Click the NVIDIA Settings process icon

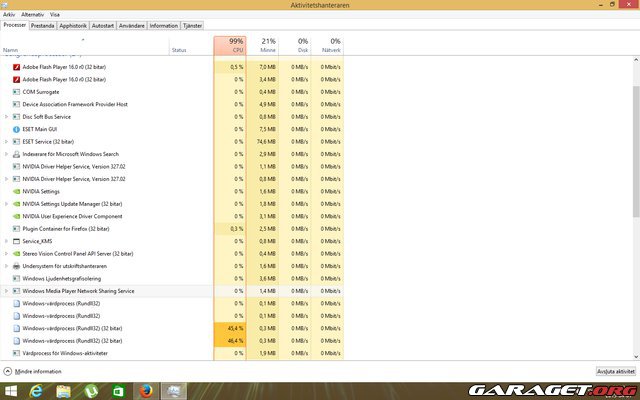(x=16, y=191)
